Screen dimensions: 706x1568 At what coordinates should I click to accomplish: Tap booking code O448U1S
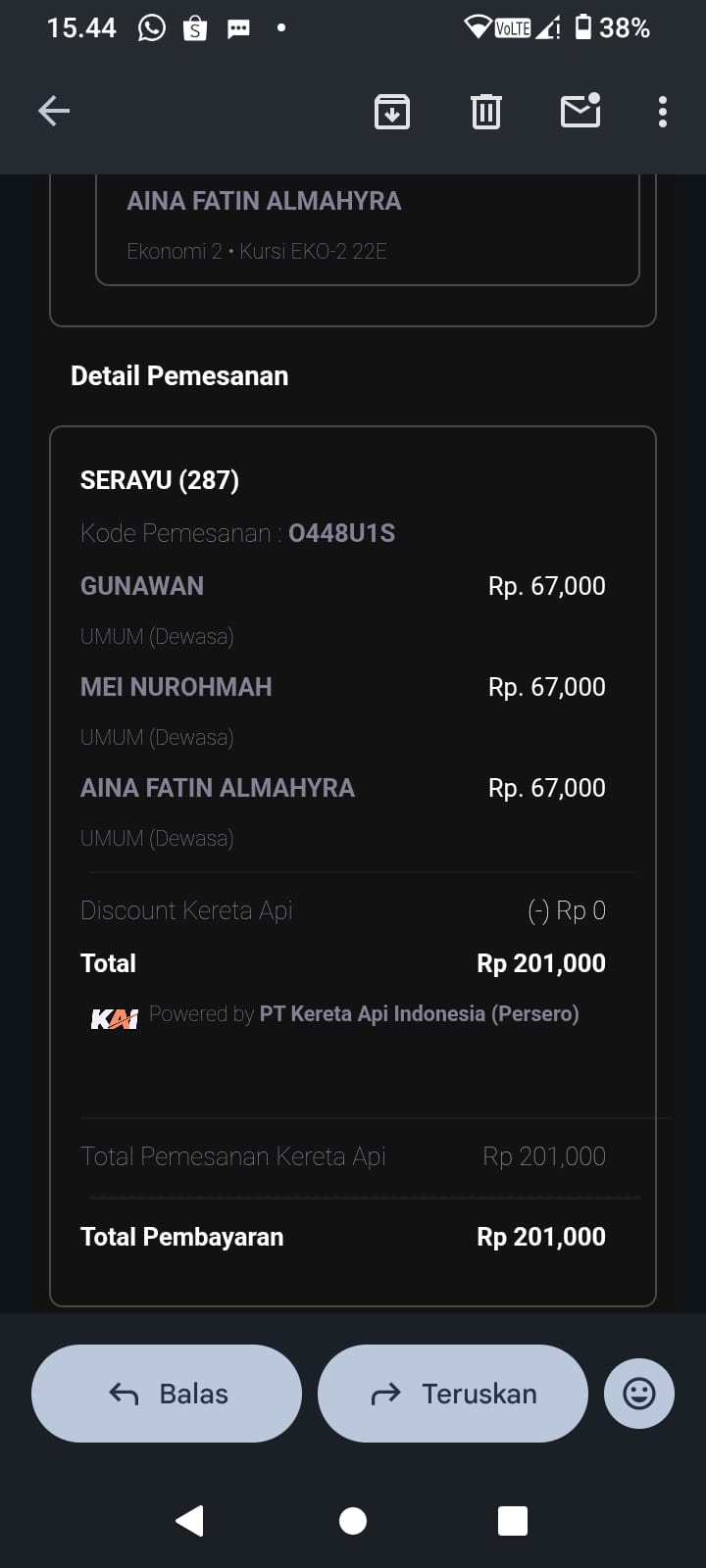click(341, 533)
